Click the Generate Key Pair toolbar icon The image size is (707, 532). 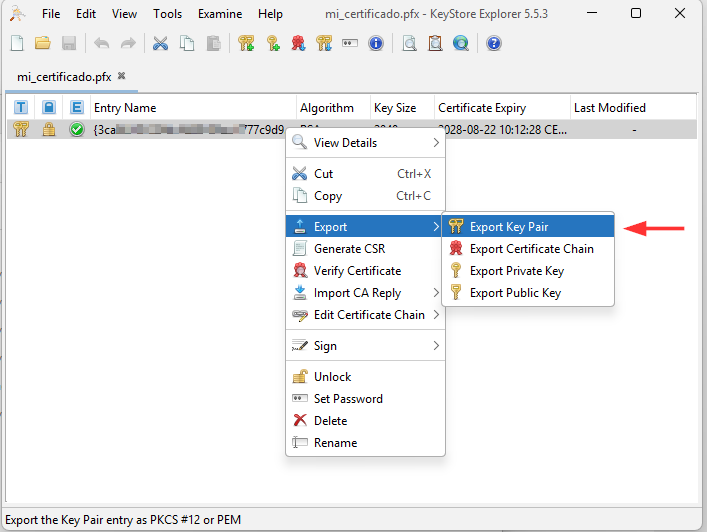(246, 43)
